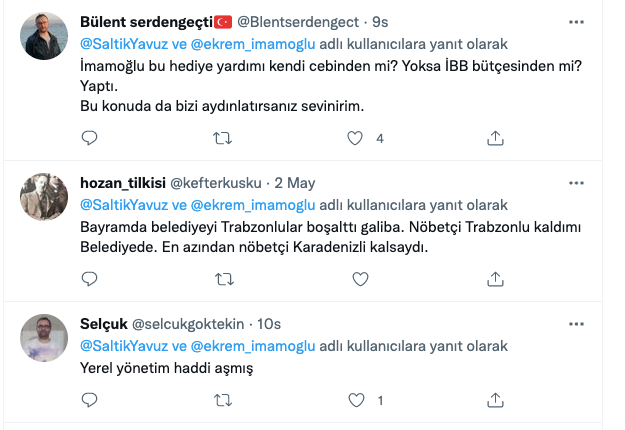
Task: Open more options for Selçuk's tweet
Action: [x=576, y=324]
